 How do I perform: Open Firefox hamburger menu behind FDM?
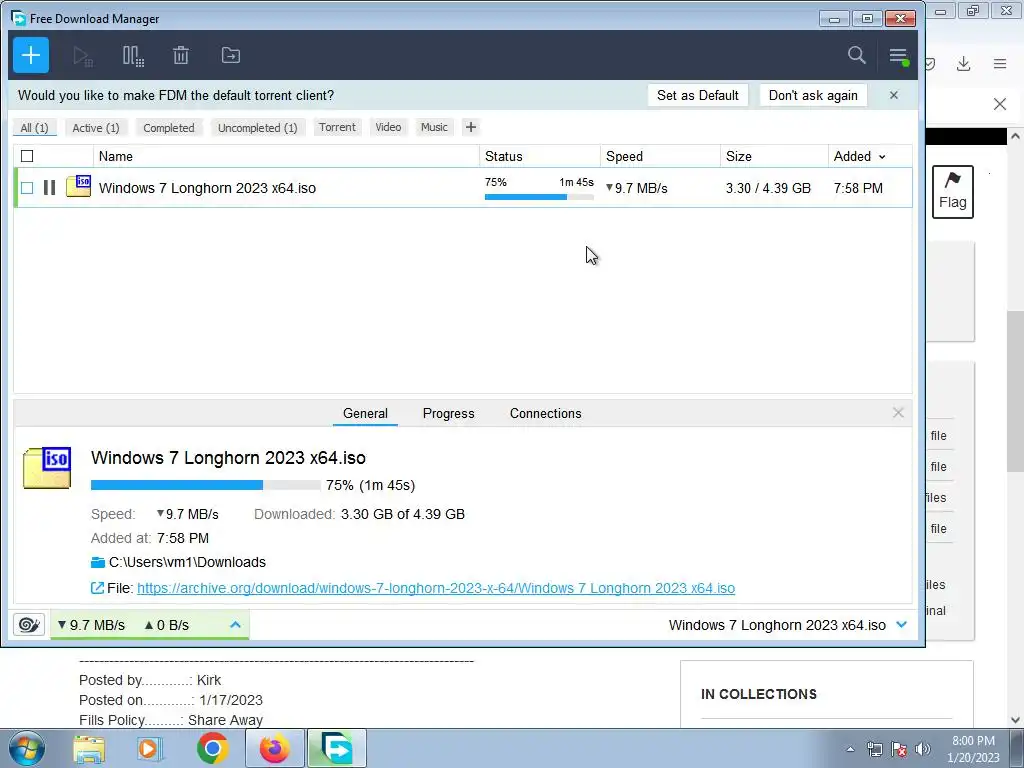click(x=1000, y=63)
